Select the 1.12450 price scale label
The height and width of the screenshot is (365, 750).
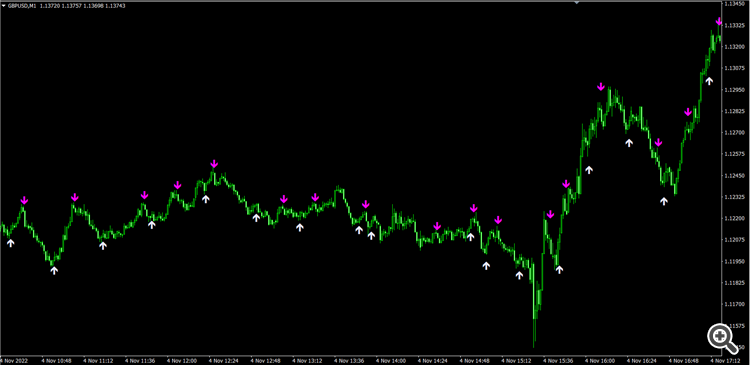tap(735, 176)
